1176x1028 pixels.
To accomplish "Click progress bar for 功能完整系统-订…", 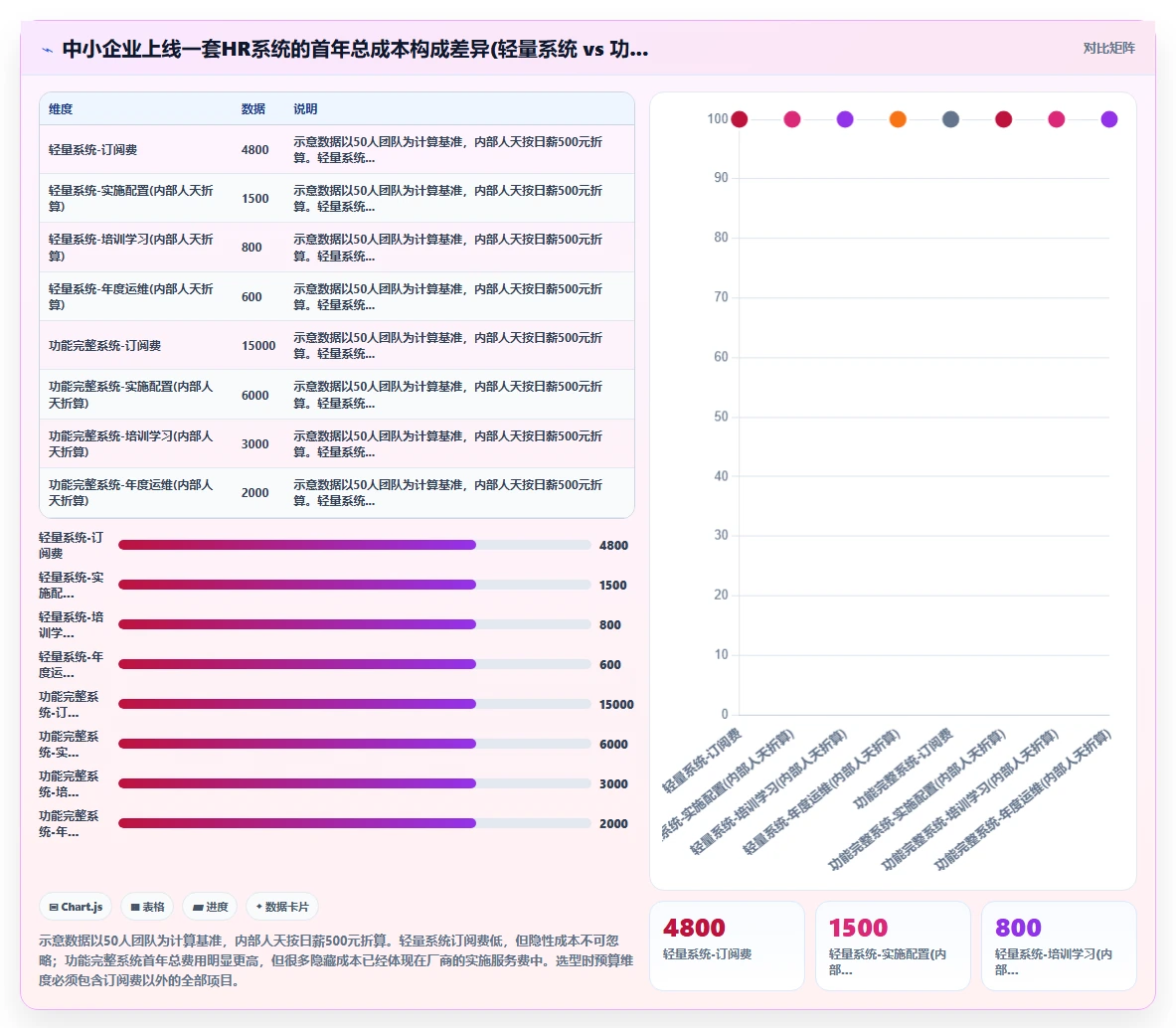I will 355,704.
